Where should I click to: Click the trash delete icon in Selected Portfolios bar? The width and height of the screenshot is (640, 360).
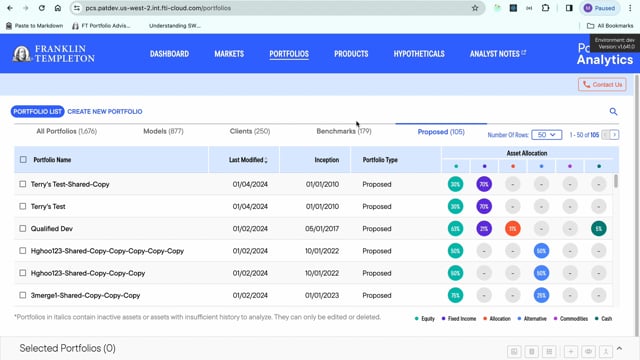(531, 351)
